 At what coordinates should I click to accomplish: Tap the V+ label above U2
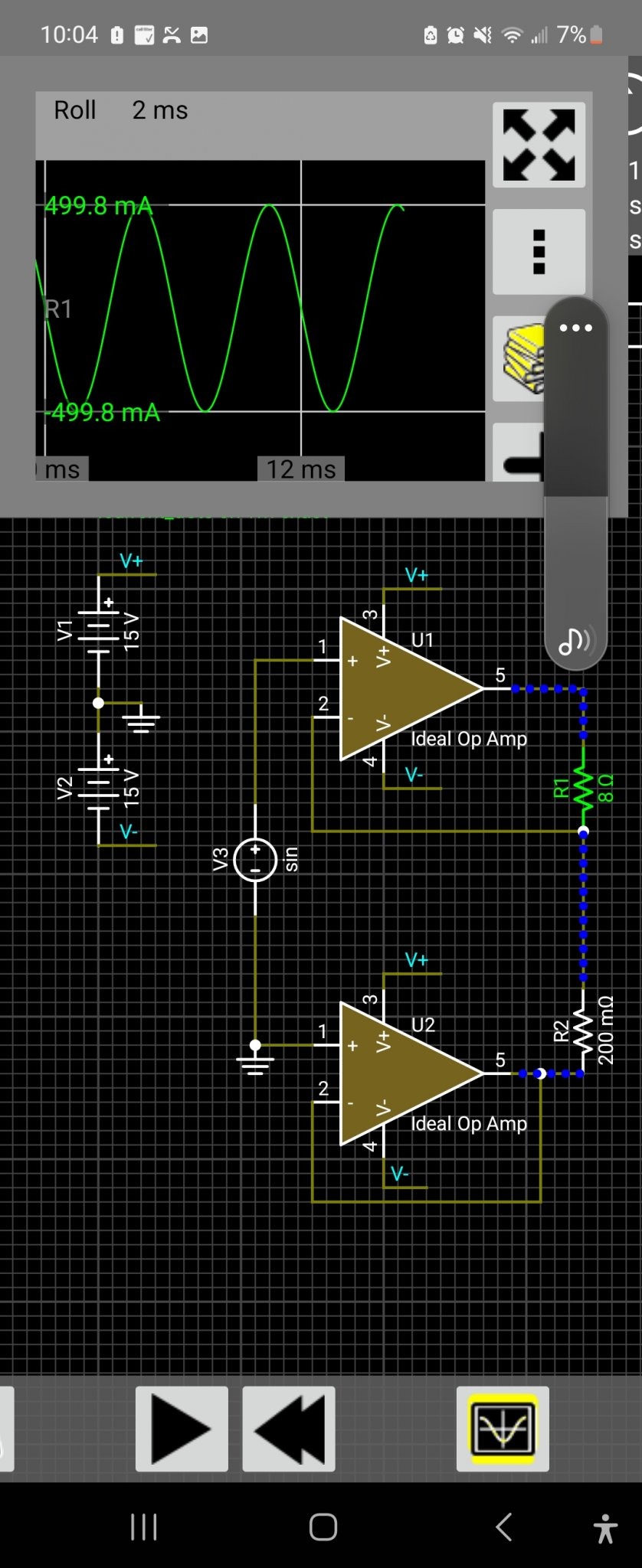(x=416, y=960)
